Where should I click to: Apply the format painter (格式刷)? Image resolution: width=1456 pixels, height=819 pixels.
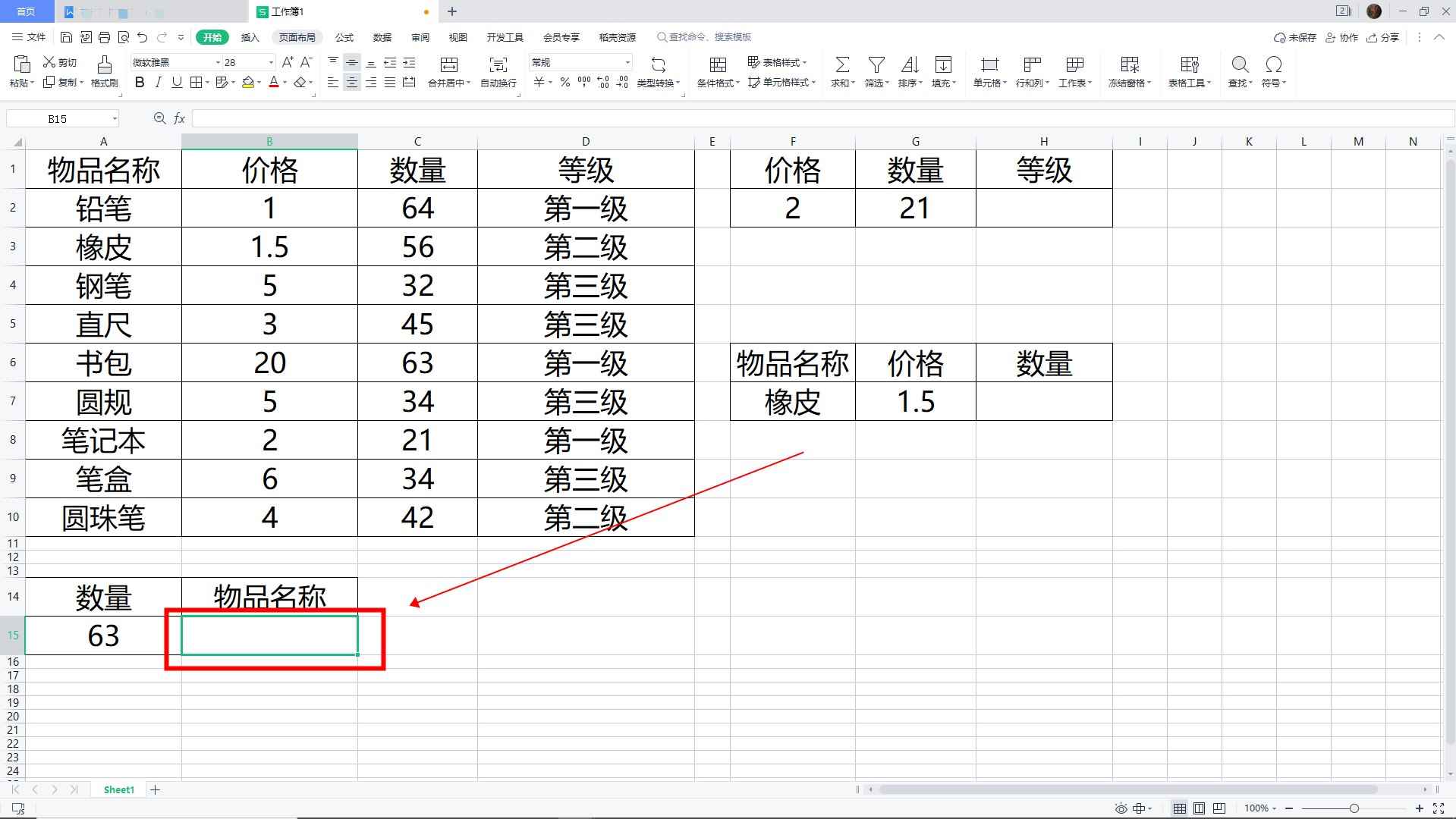tap(104, 72)
